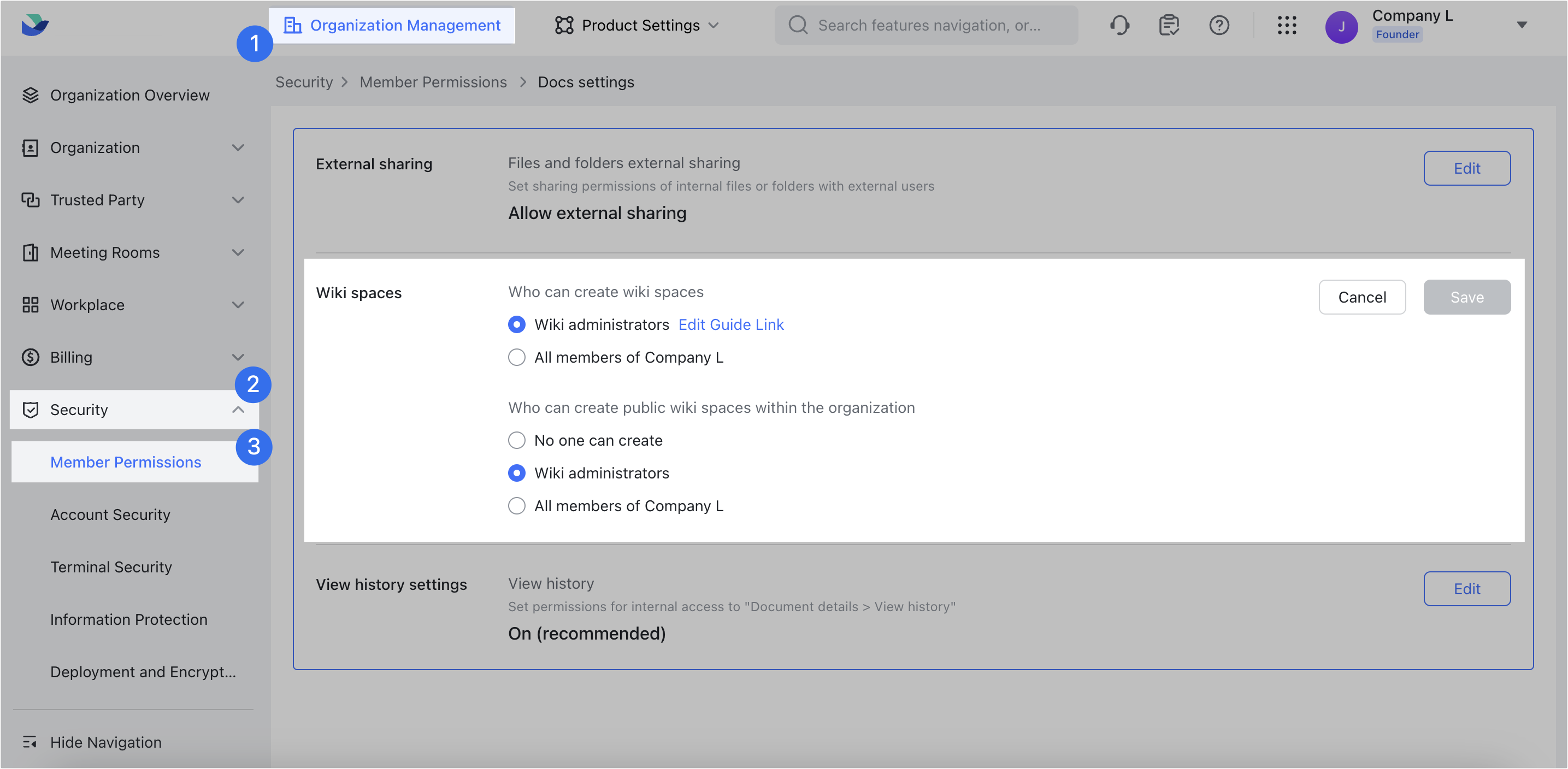Screen dimensions: 1568x769
Task: Open customer support via headset icon
Action: tap(1120, 25)
